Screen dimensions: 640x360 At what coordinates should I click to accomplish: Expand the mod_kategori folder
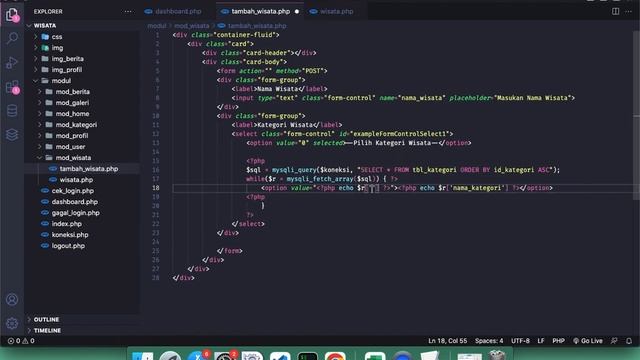[x=76, y=125]
